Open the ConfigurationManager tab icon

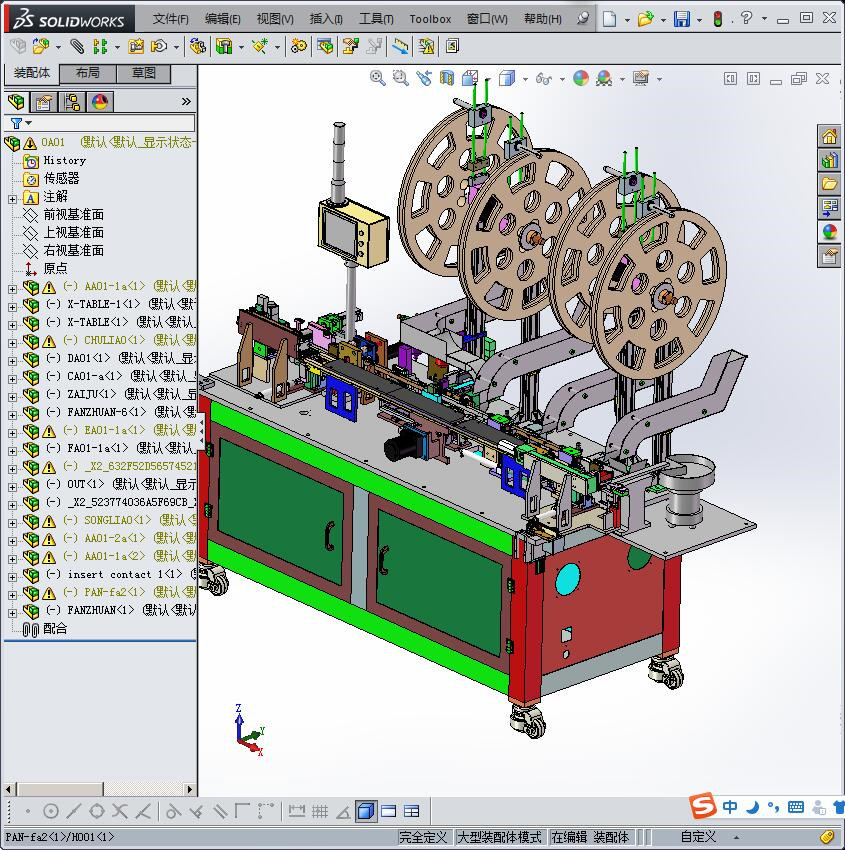[x=71, y=102]
